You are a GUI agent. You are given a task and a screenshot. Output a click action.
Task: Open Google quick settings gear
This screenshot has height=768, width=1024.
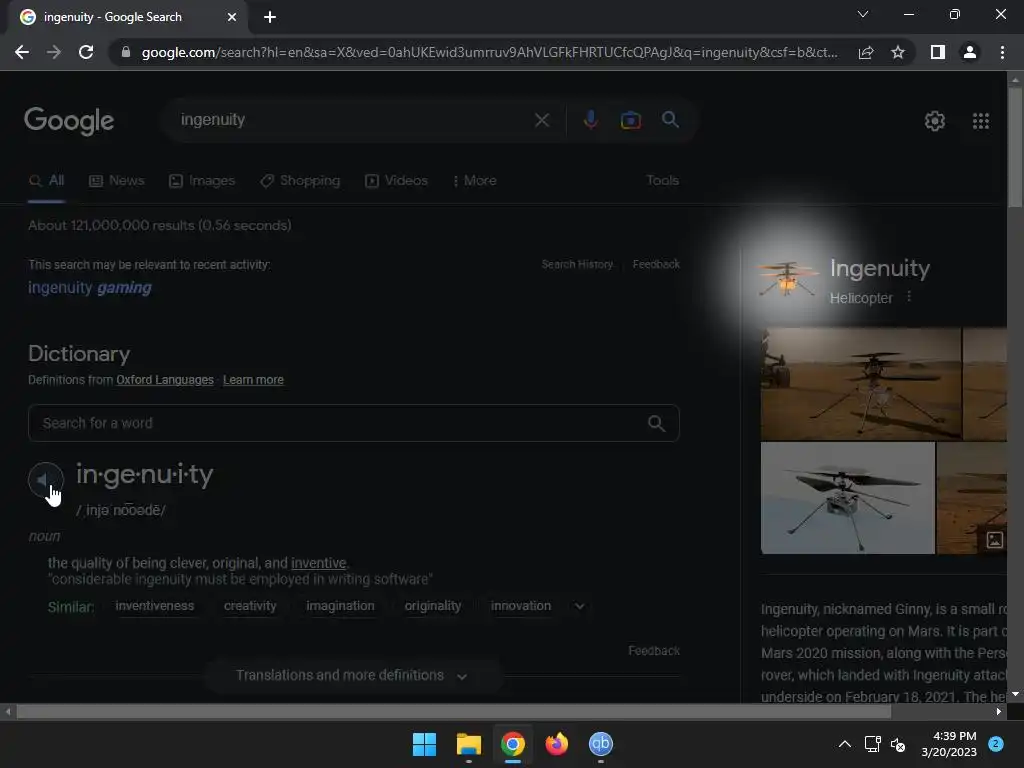point(935,121)
